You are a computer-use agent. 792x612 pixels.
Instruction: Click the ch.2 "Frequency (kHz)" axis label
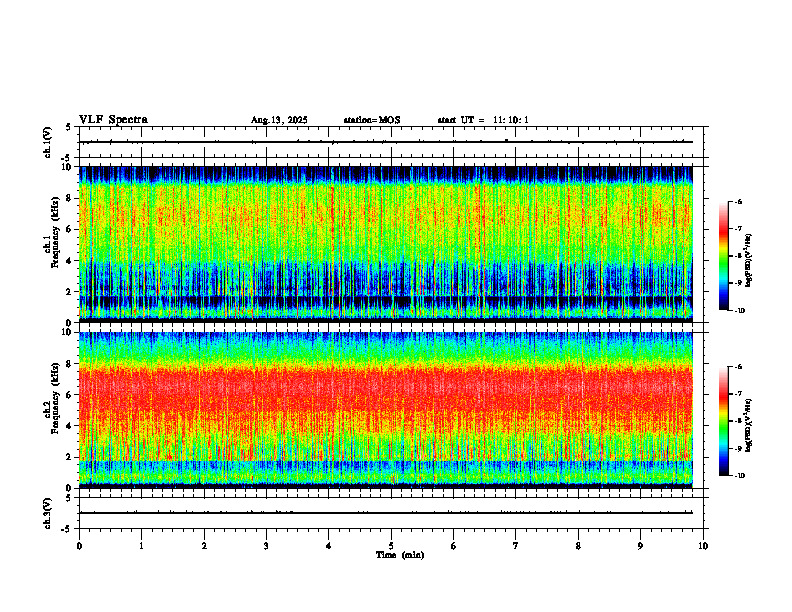55,398
